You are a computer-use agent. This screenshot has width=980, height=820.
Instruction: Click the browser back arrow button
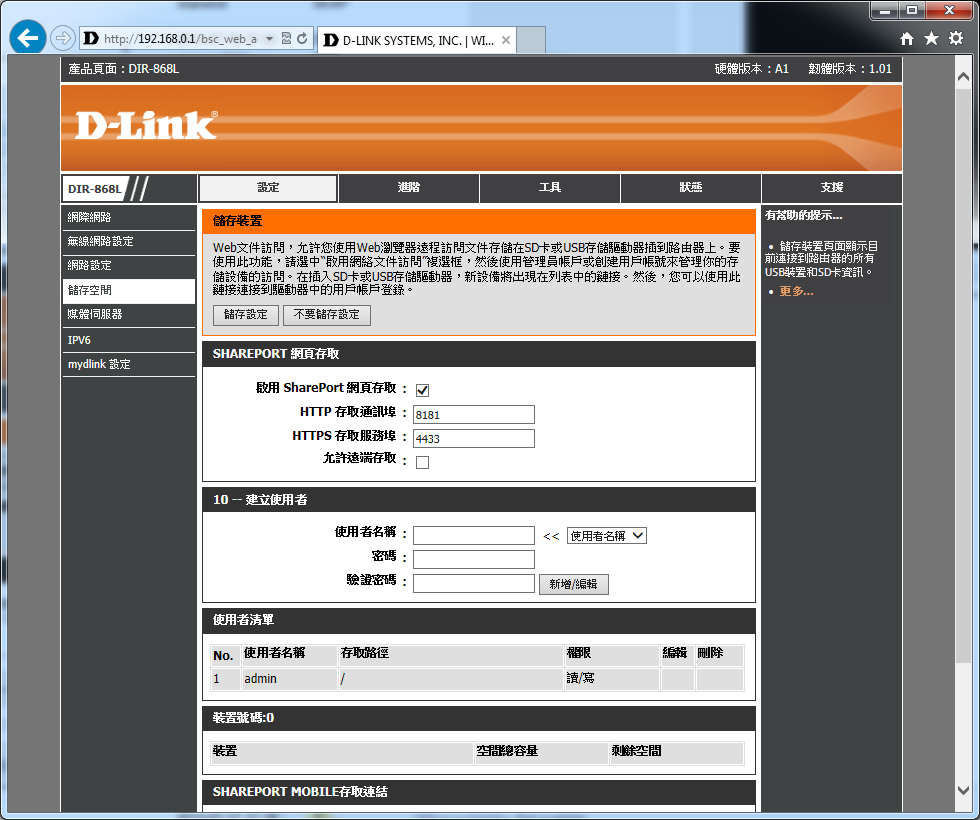click(28, 39)
